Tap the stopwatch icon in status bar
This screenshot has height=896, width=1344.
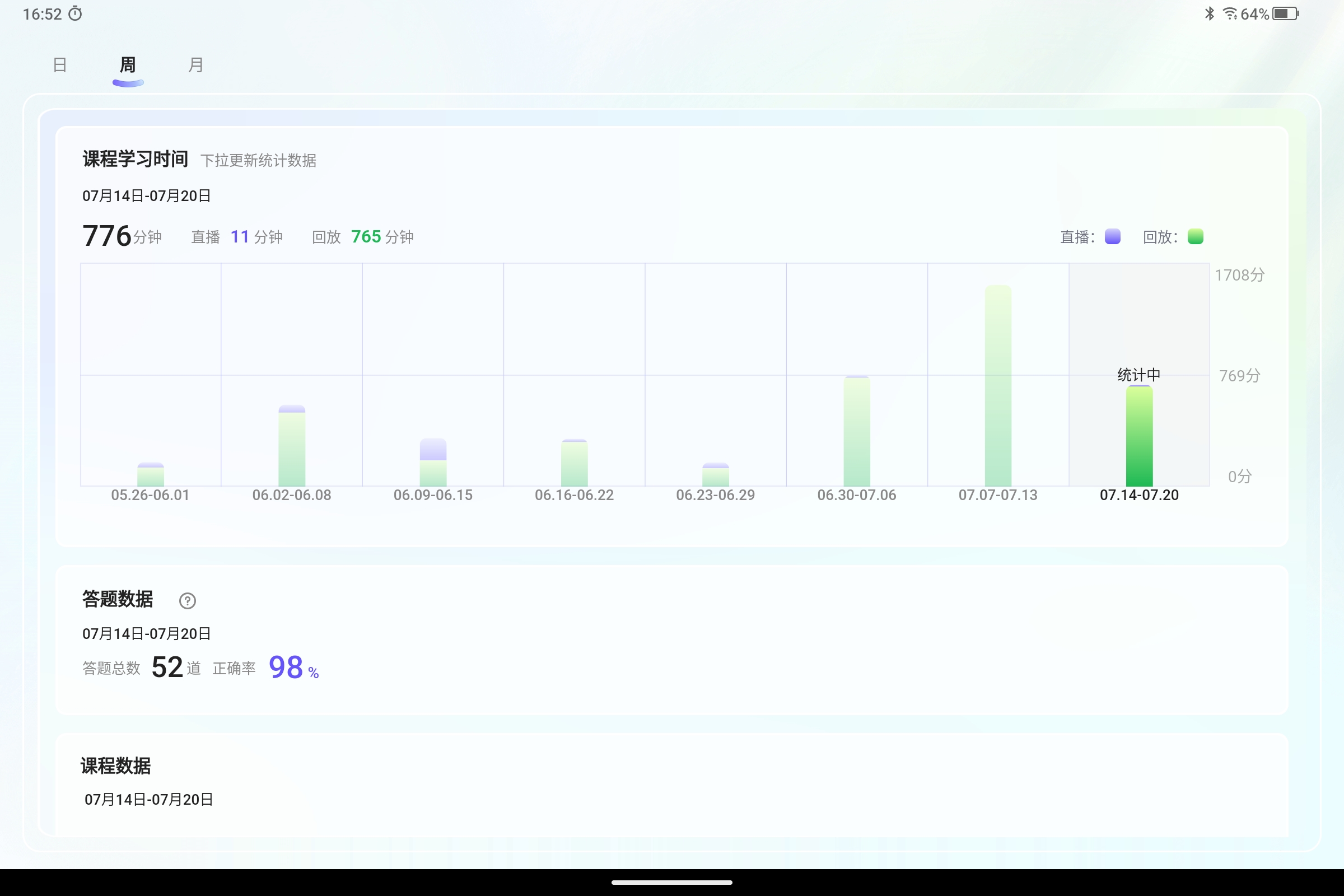tap(76, 13)
